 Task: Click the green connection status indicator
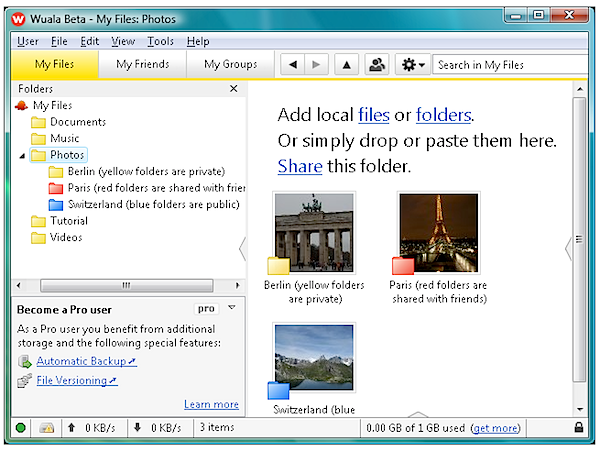click(x=21, y=428)
